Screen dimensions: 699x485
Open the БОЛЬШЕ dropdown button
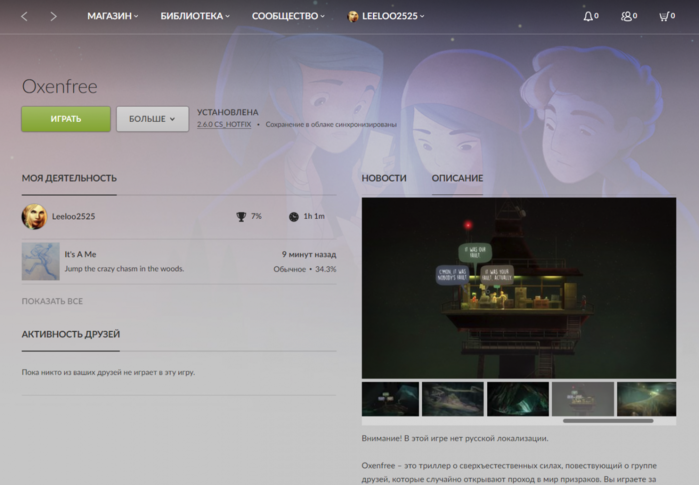(152, 119)
